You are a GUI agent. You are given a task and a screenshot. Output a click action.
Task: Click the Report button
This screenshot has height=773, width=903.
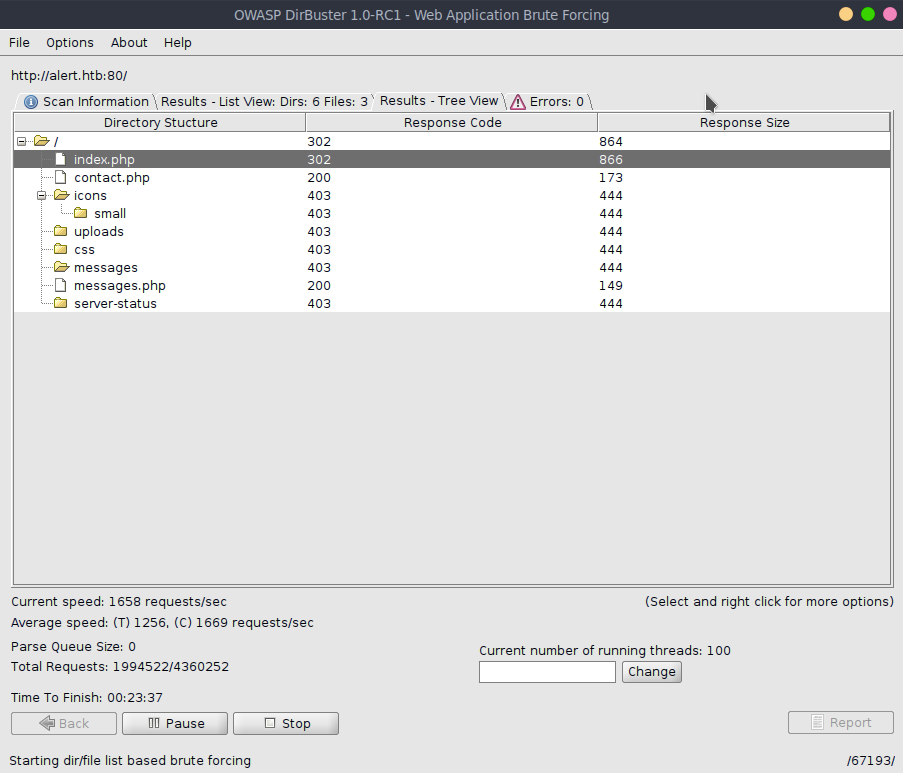pyautogui.click(x=841, y=722)
